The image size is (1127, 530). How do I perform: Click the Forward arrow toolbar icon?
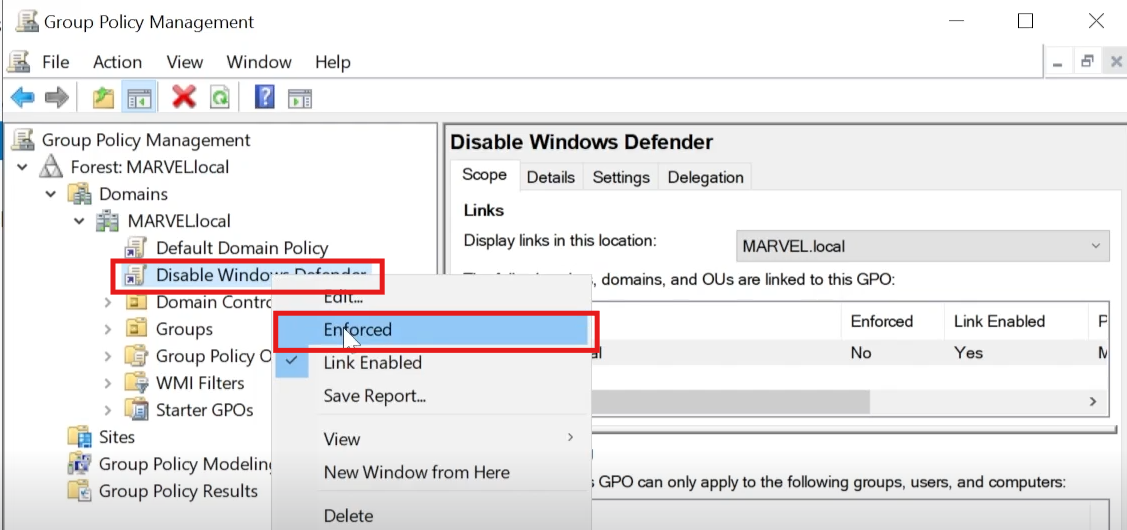57,97
